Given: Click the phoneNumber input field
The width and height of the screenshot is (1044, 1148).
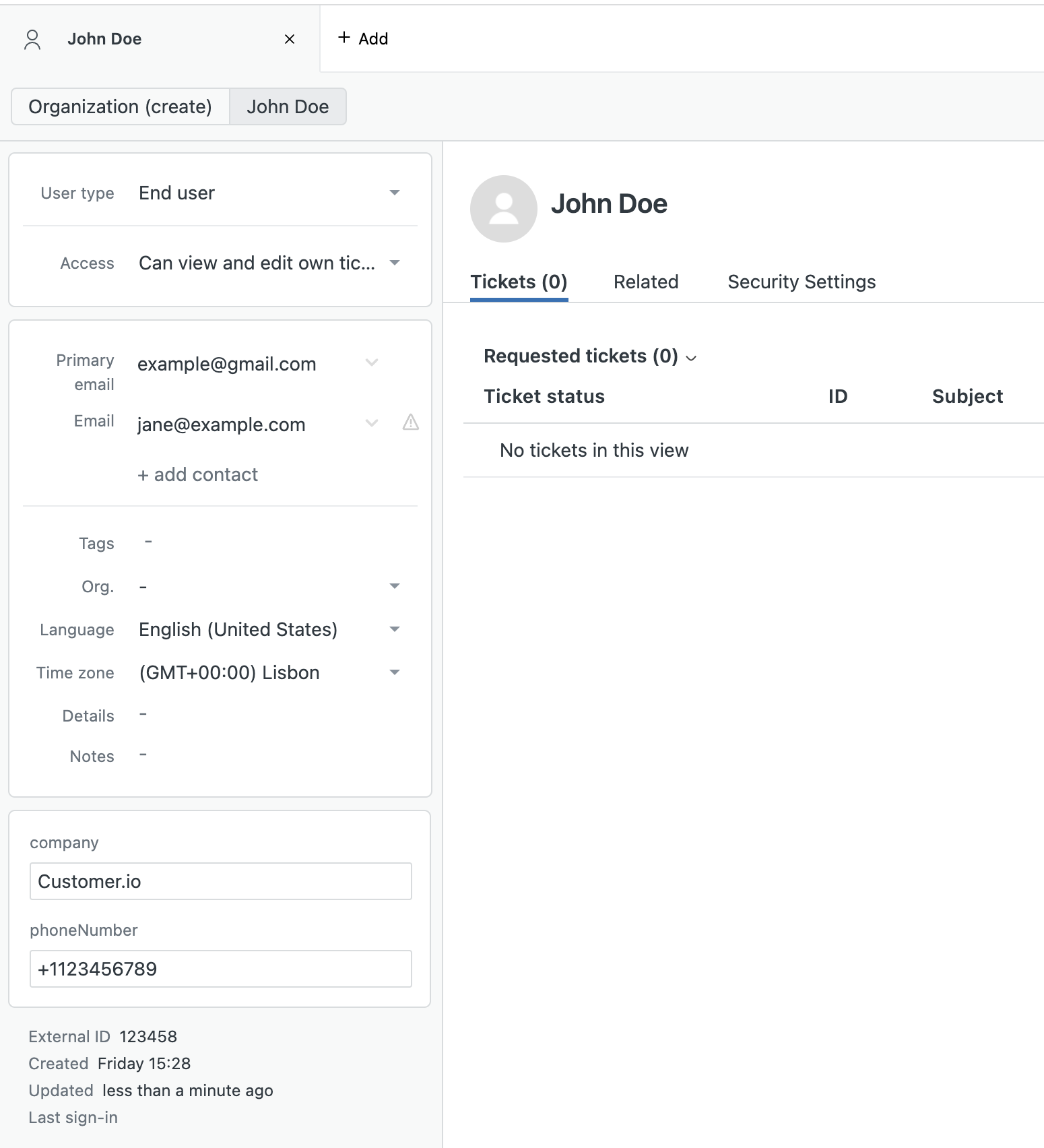Looking at the screenshot, I should [221, 969].
